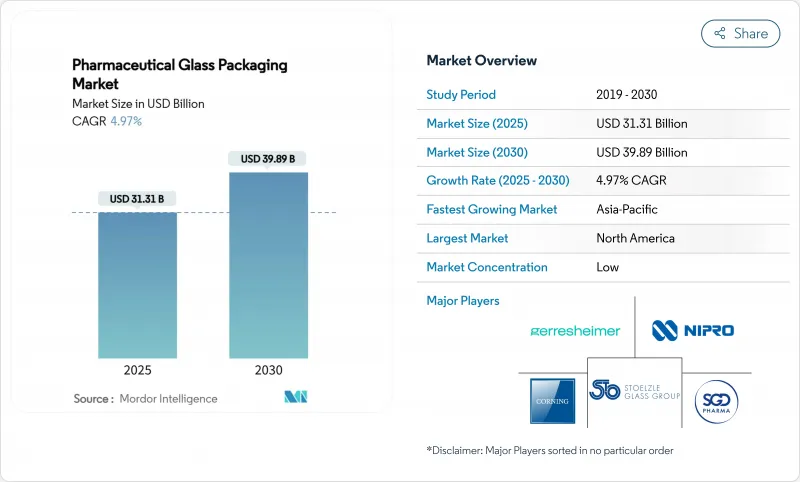800x482 pixels.
Task: Click the SGD Pharma logo
Action: click(718, 396)
